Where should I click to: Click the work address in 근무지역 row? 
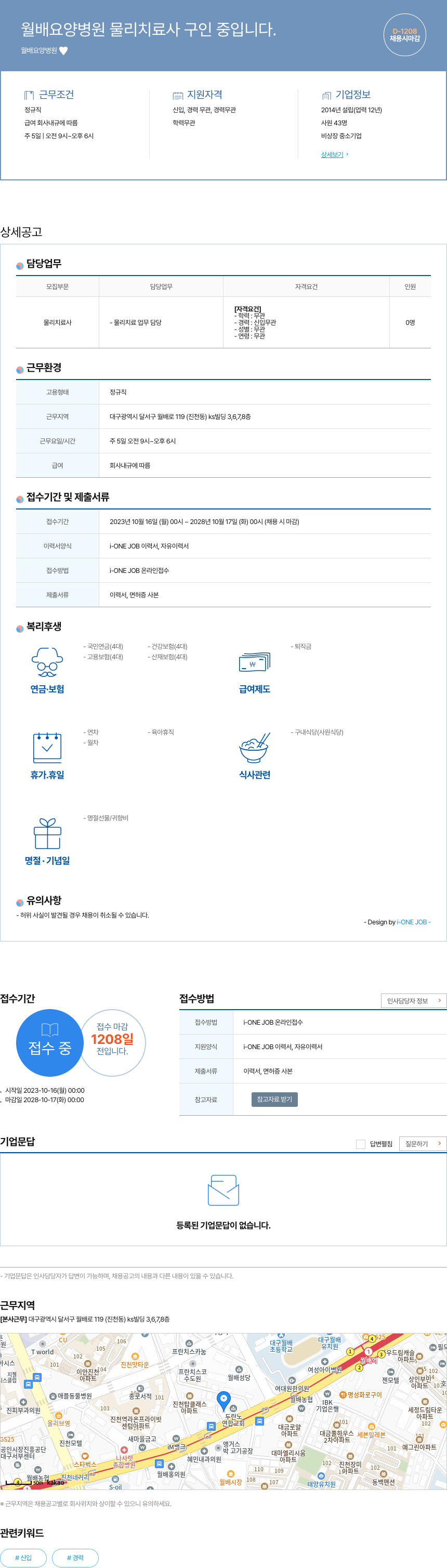(x=180, y=417)
